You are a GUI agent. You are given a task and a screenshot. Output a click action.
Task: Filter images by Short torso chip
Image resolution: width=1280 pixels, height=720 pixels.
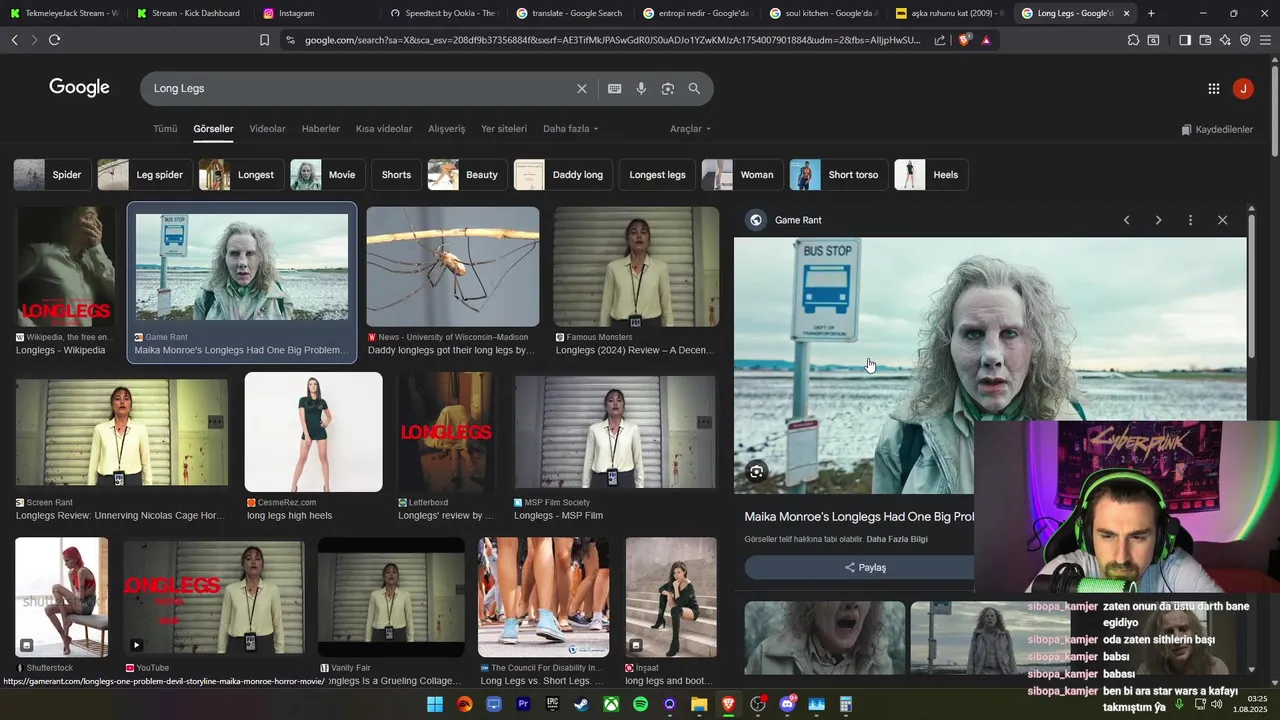(x=838, y=175)
